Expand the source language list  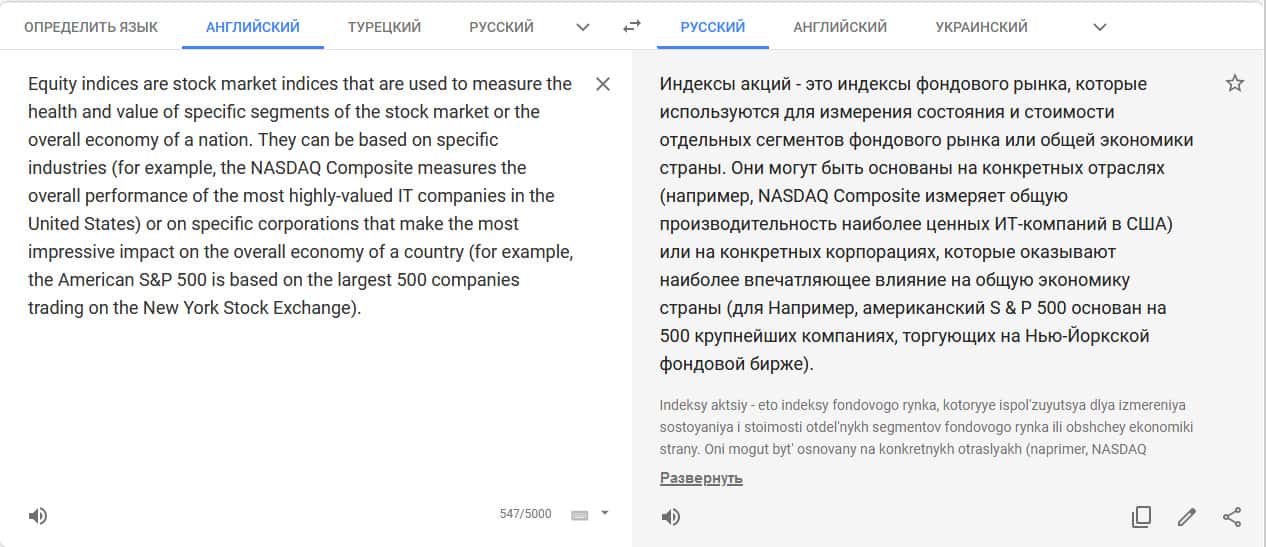click(583, 27)
